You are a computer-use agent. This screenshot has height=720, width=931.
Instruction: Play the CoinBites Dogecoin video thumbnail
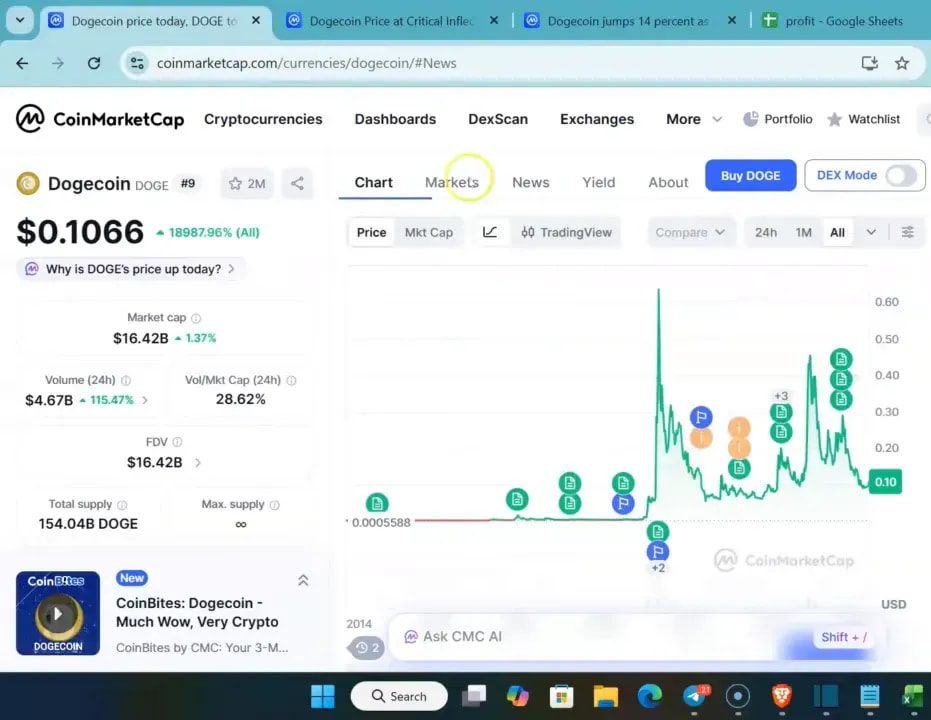tap(58, 613)
